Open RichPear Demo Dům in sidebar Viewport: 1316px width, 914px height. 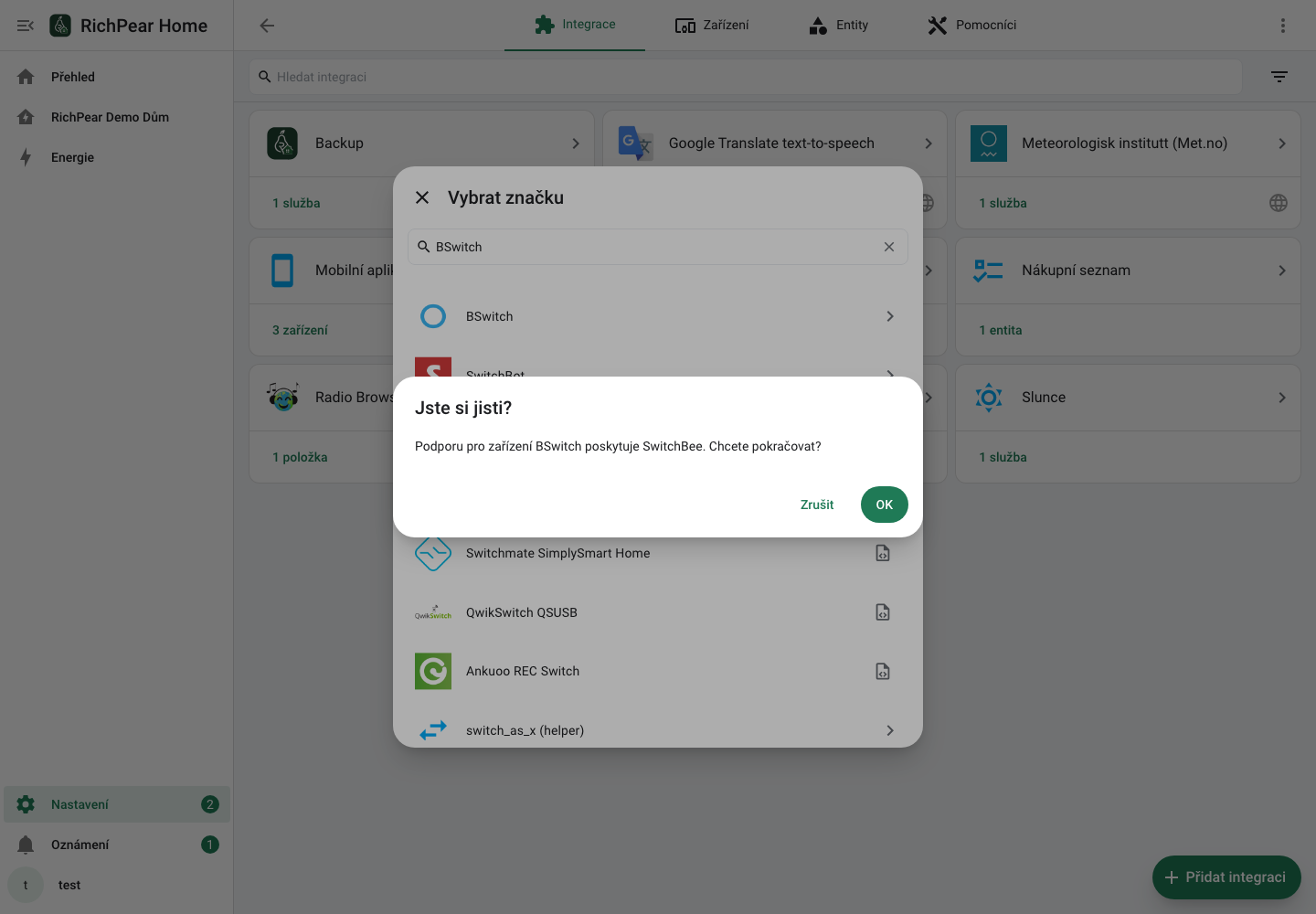point(117,117)
